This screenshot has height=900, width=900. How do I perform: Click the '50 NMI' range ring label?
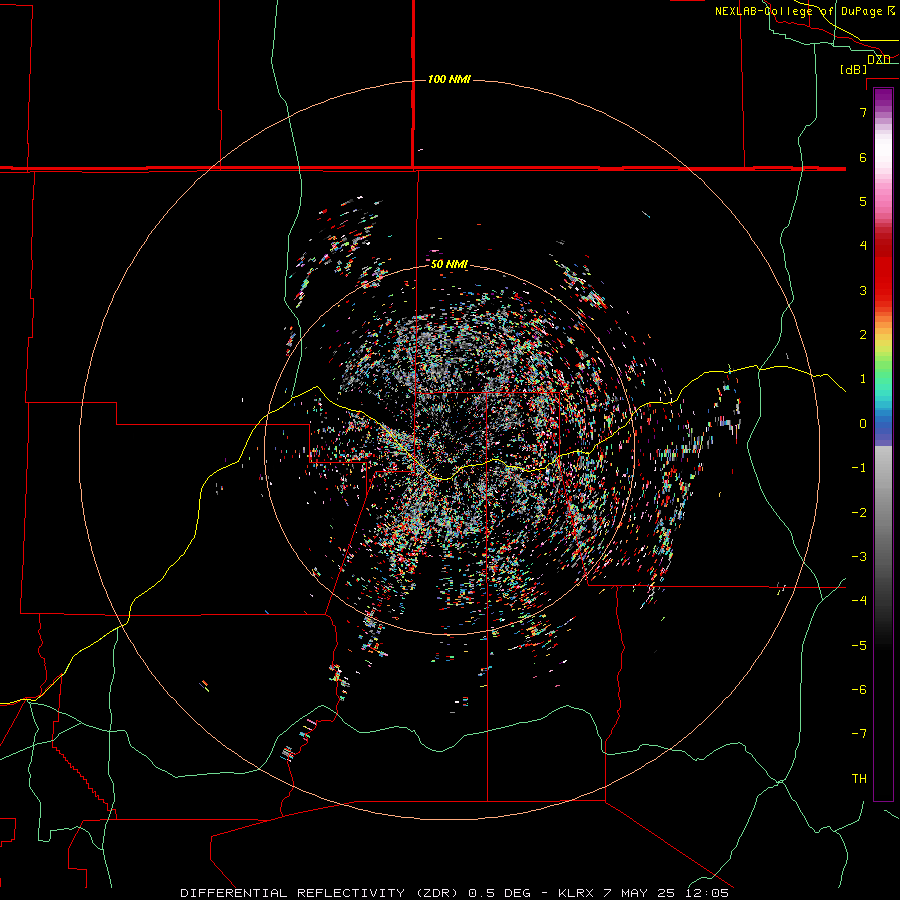(449, 264)
